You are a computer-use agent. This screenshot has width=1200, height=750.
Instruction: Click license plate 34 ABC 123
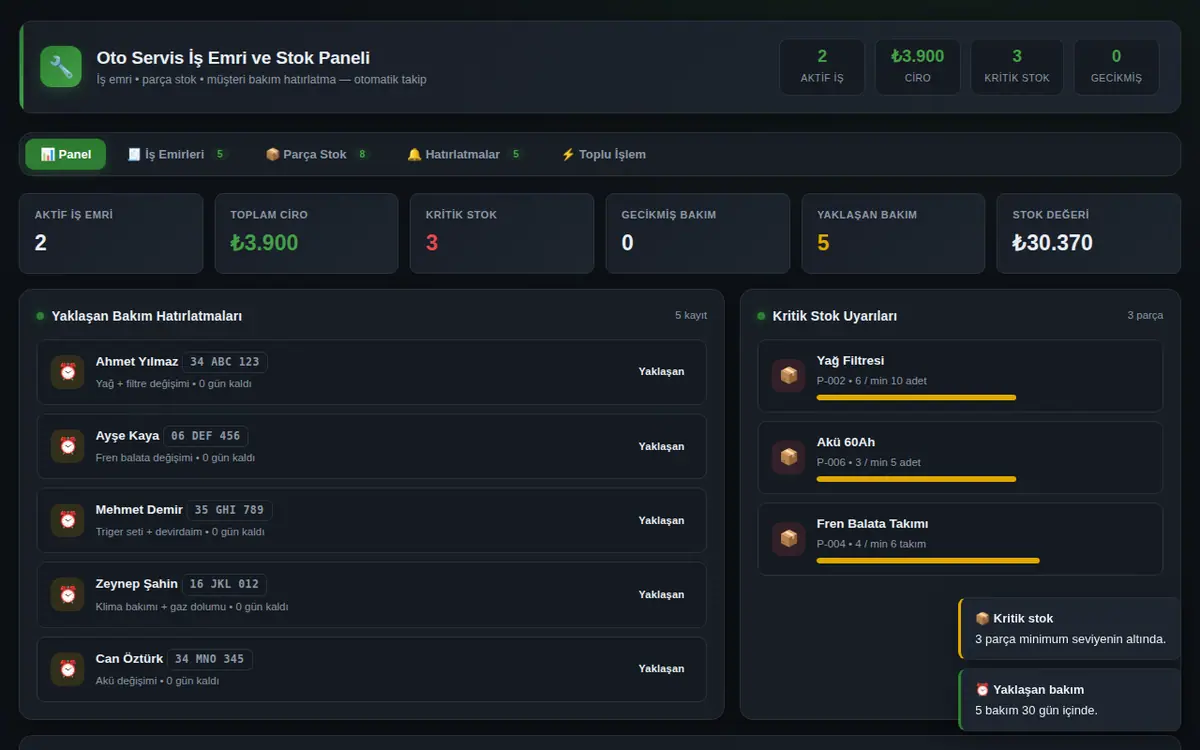(x=225, y=362)
